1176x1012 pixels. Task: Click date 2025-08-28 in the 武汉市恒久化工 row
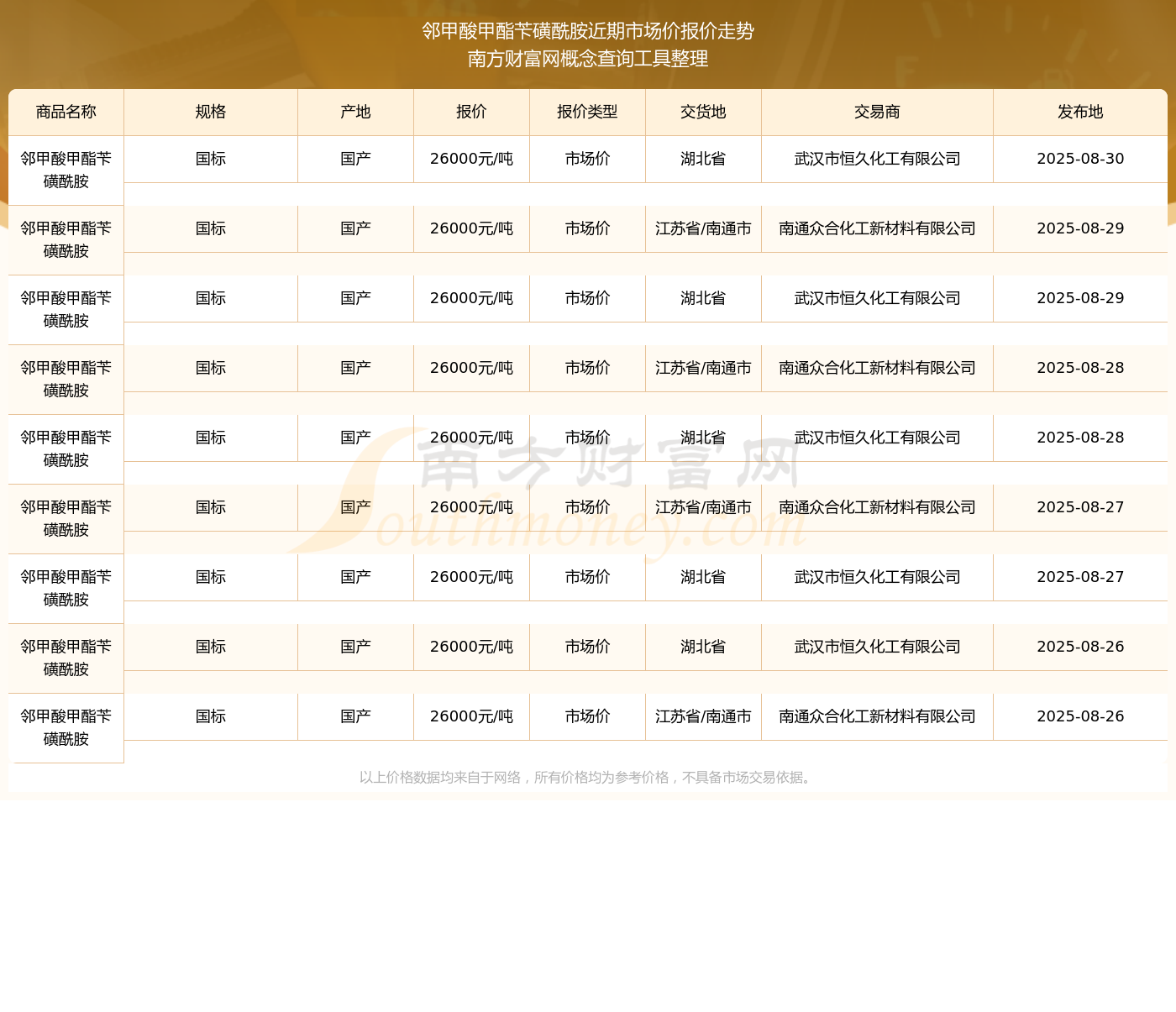click(x=1080, y=438)
